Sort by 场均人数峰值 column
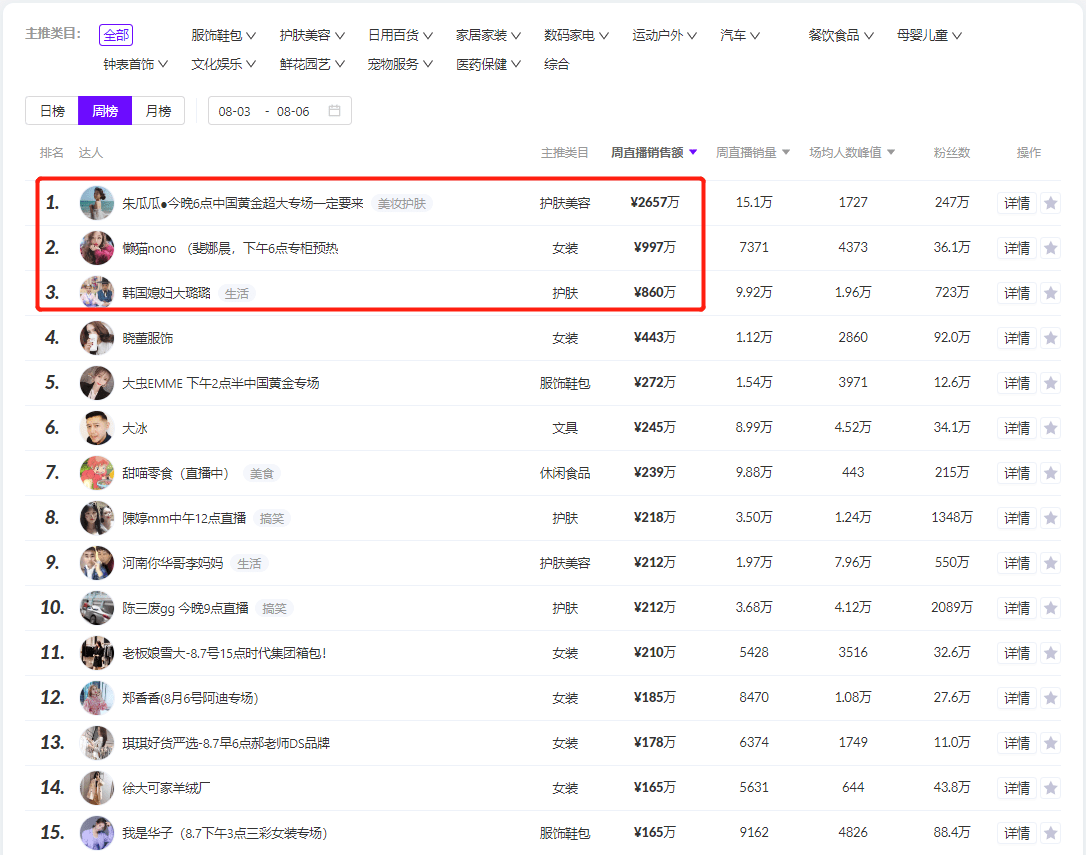Screen dimensions: 1086x855 pyautogui.click(x=852, y=152)
